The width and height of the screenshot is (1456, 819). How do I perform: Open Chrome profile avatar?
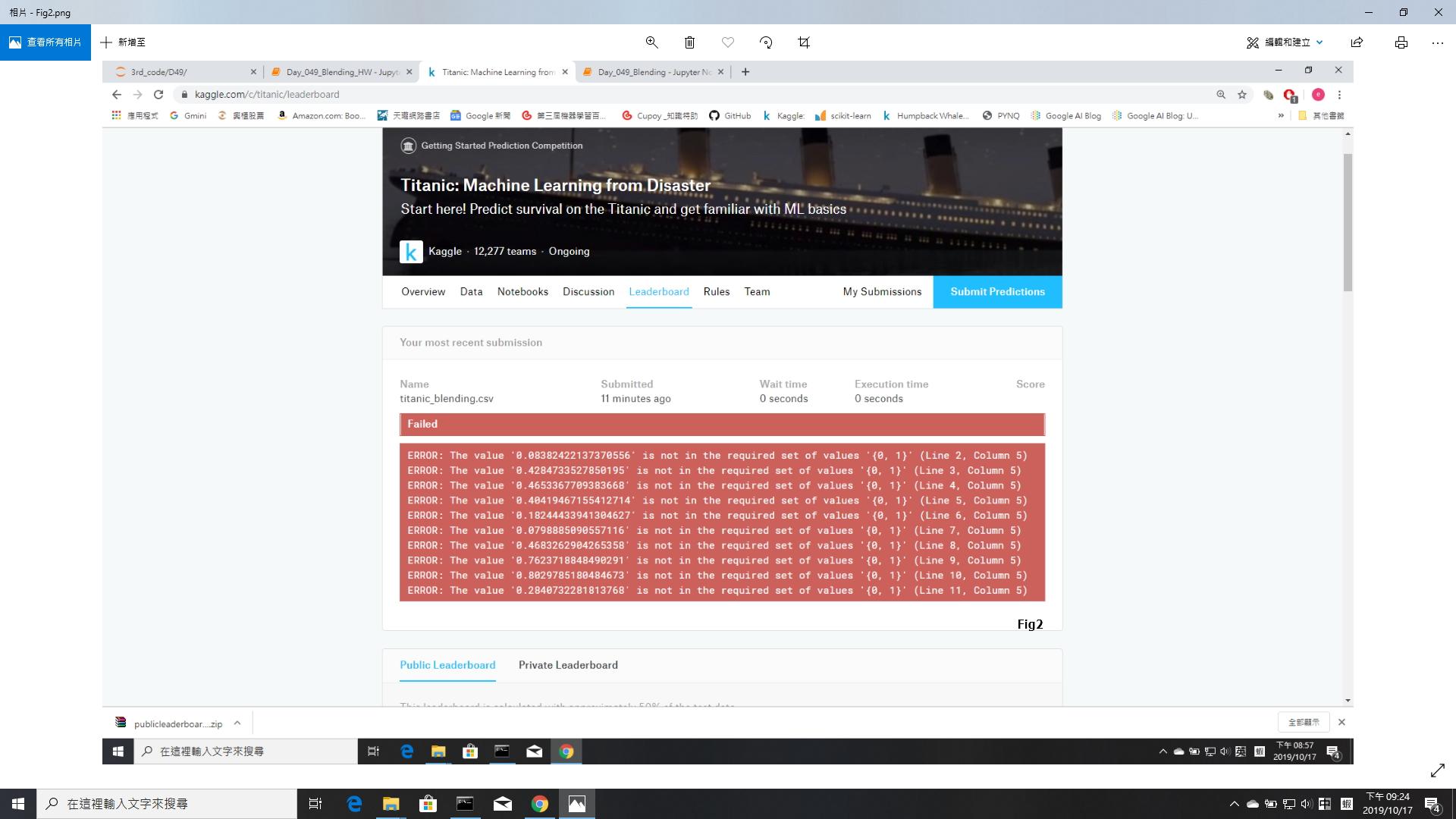click(1318, 95)
